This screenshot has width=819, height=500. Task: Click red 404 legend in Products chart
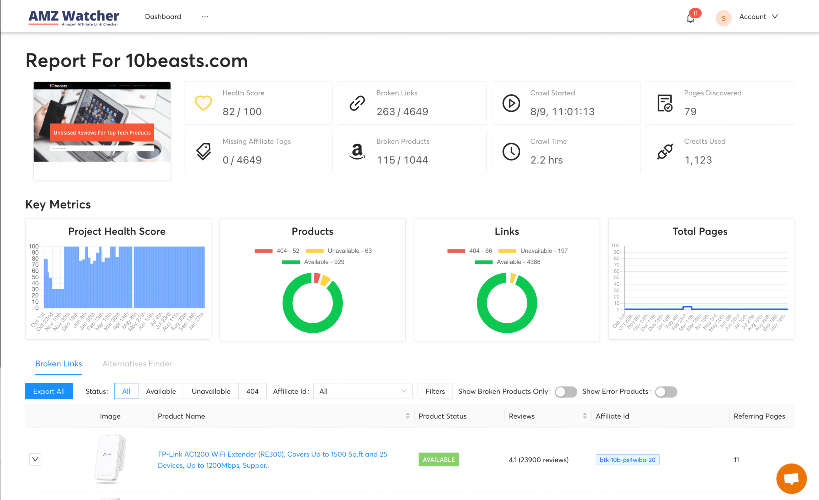point(277,251)
